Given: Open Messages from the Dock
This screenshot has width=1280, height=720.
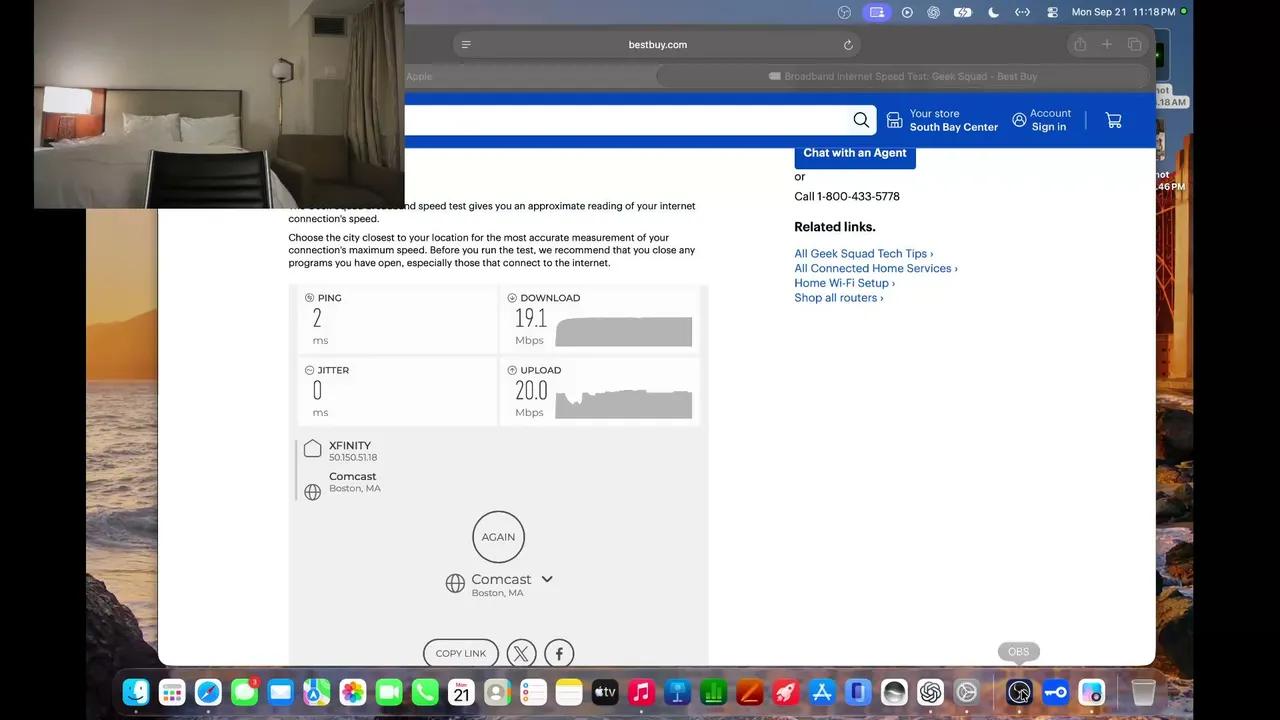Looking at the screenshot, I should click(244, 692).
